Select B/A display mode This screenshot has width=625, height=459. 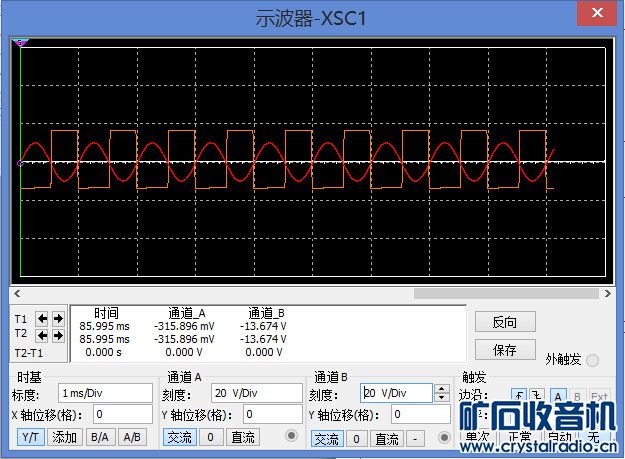click(100, 437)
